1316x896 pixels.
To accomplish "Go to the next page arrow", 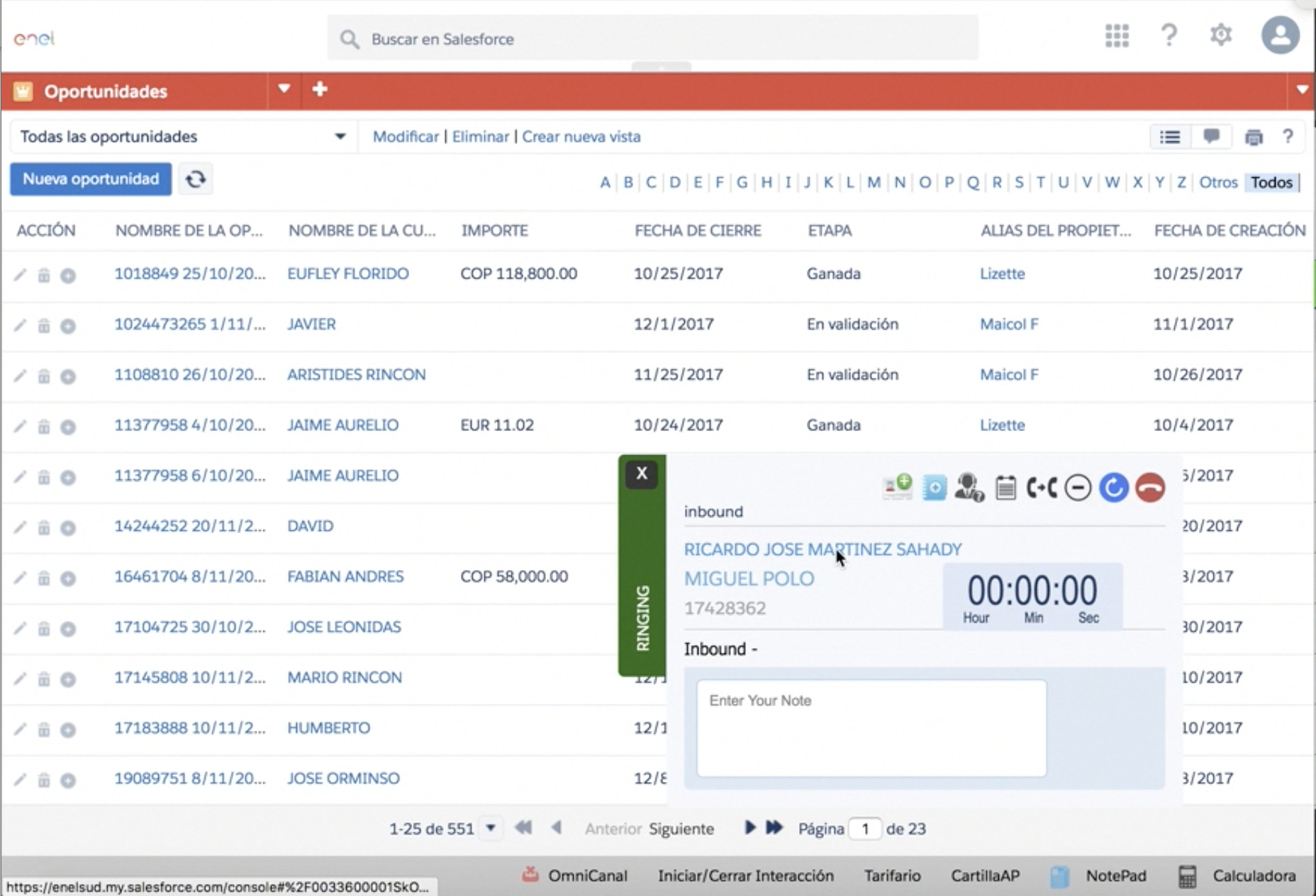I will 749,827.
